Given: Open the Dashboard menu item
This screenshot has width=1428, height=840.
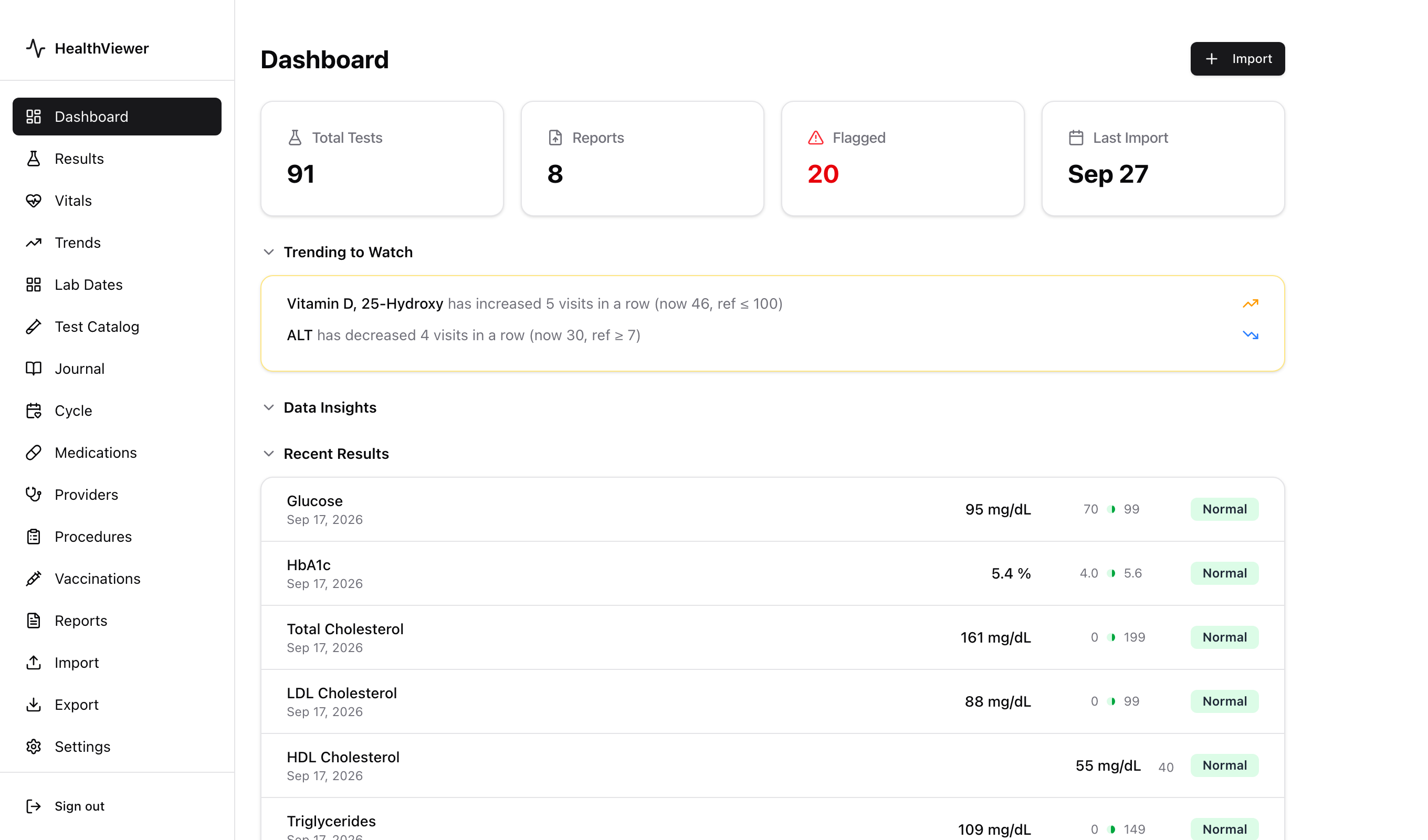Looking at the screenshot, I should [x=117, y=116].
